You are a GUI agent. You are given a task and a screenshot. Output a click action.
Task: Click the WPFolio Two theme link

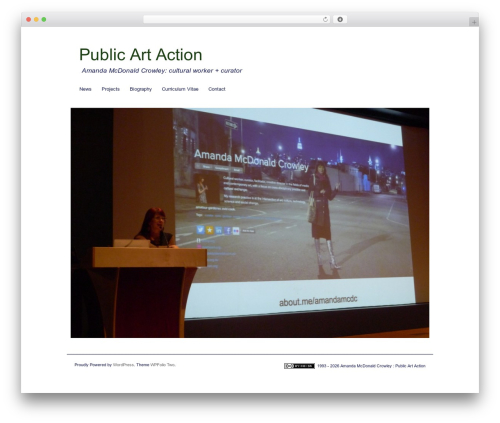click(x=162, y=365)
